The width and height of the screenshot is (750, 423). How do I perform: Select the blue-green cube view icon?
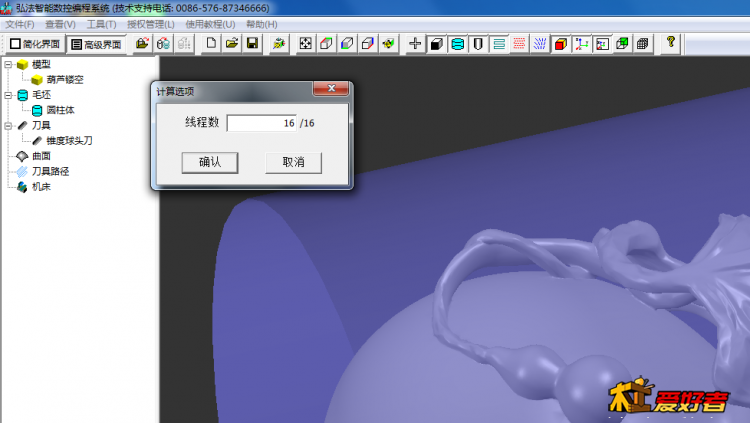(x=347, y=44)
